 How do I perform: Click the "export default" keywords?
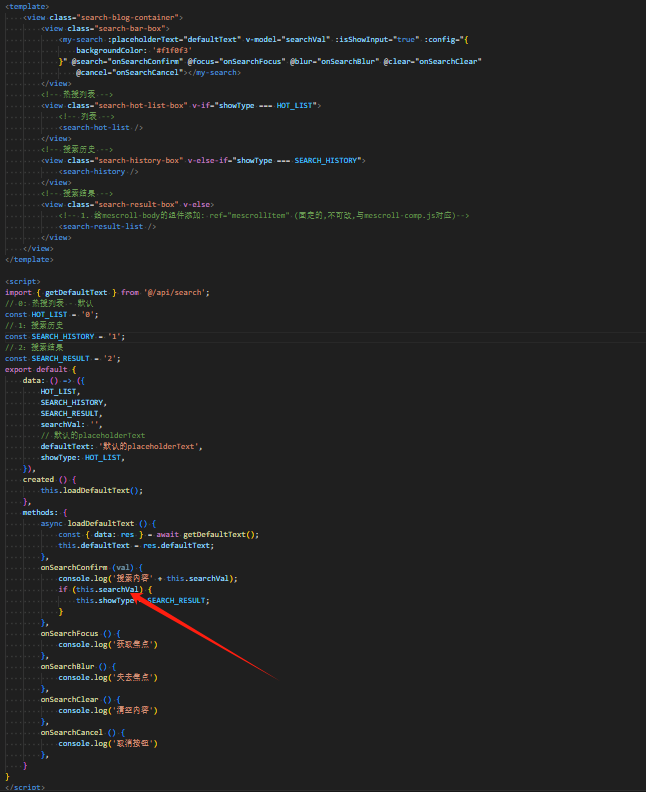[x=36, y=370]
